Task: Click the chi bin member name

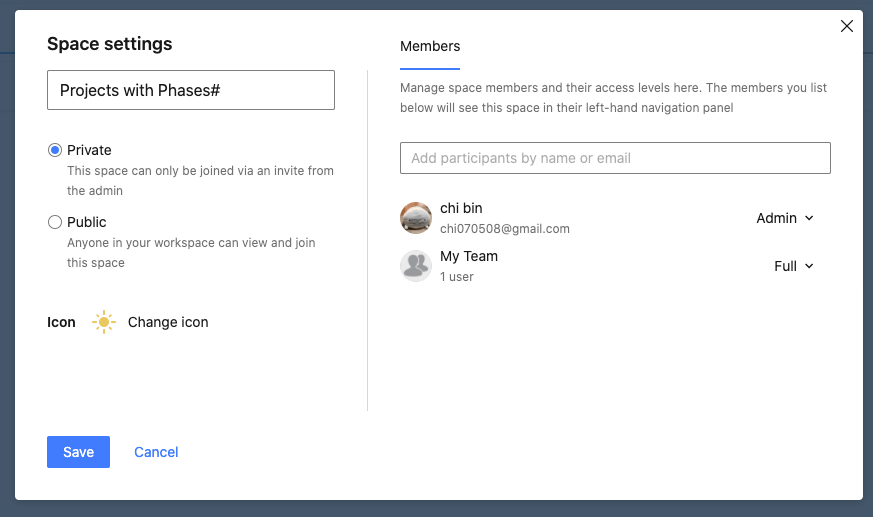Action: tap(461, 208)
